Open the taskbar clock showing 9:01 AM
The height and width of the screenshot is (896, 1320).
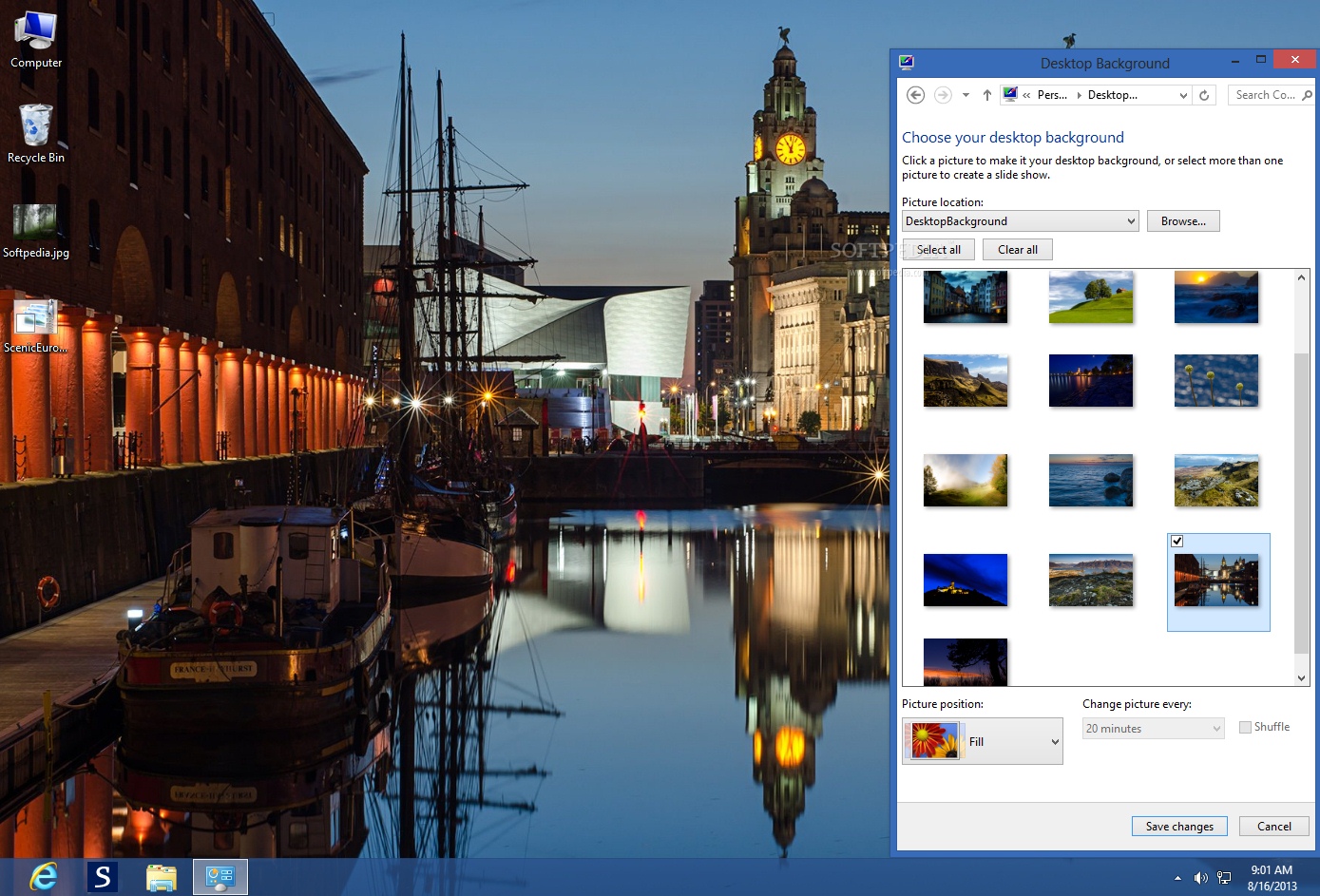pyautogui.click(x=1272, y=878)
